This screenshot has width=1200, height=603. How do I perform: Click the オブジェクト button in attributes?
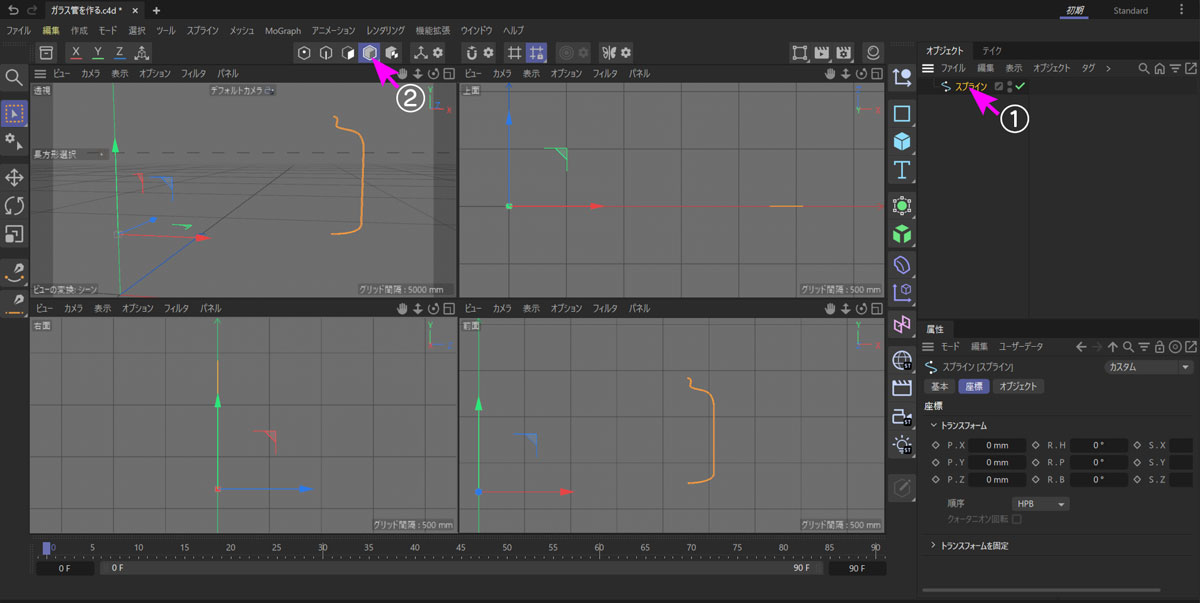pyautogui.click(x=1019, y=386)
